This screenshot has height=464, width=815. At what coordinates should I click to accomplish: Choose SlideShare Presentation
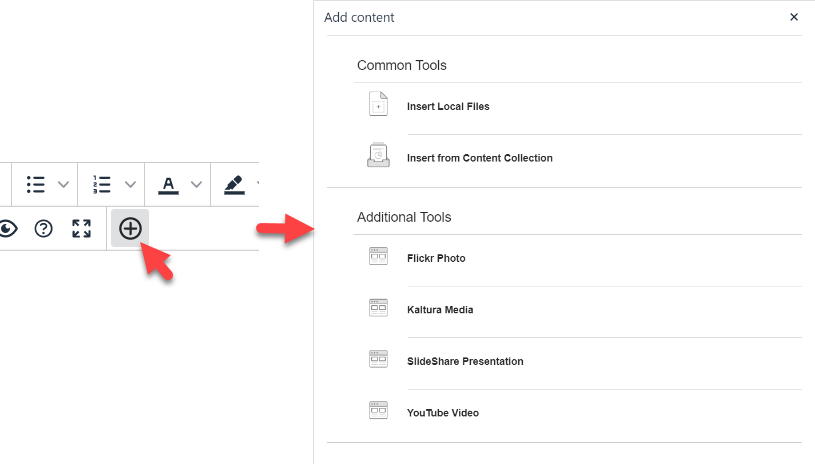click(465, 362)
